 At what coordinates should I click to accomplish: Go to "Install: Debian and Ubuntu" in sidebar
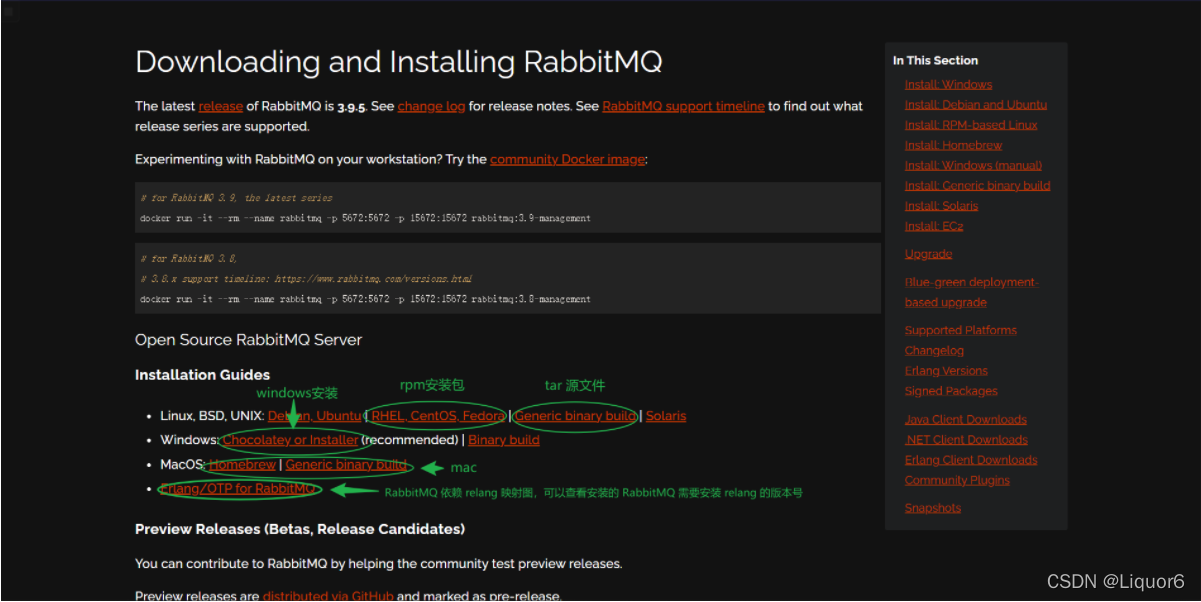pos(976,105)
